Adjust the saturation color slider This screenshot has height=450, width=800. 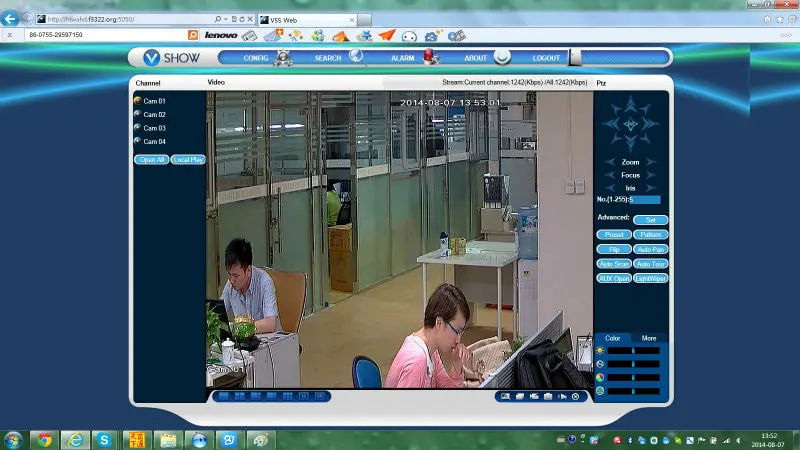pos(633,378)
